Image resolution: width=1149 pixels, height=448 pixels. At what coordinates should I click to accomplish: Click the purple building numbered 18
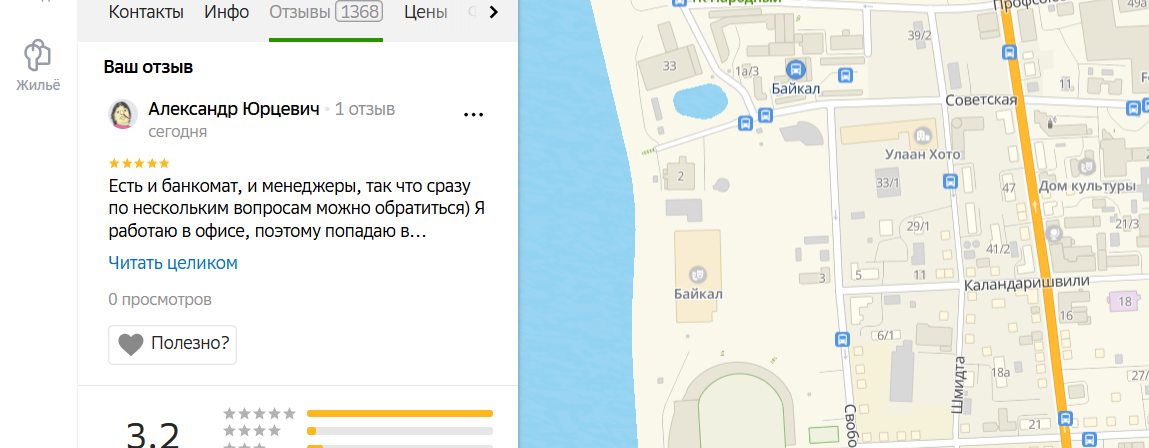1125,301
